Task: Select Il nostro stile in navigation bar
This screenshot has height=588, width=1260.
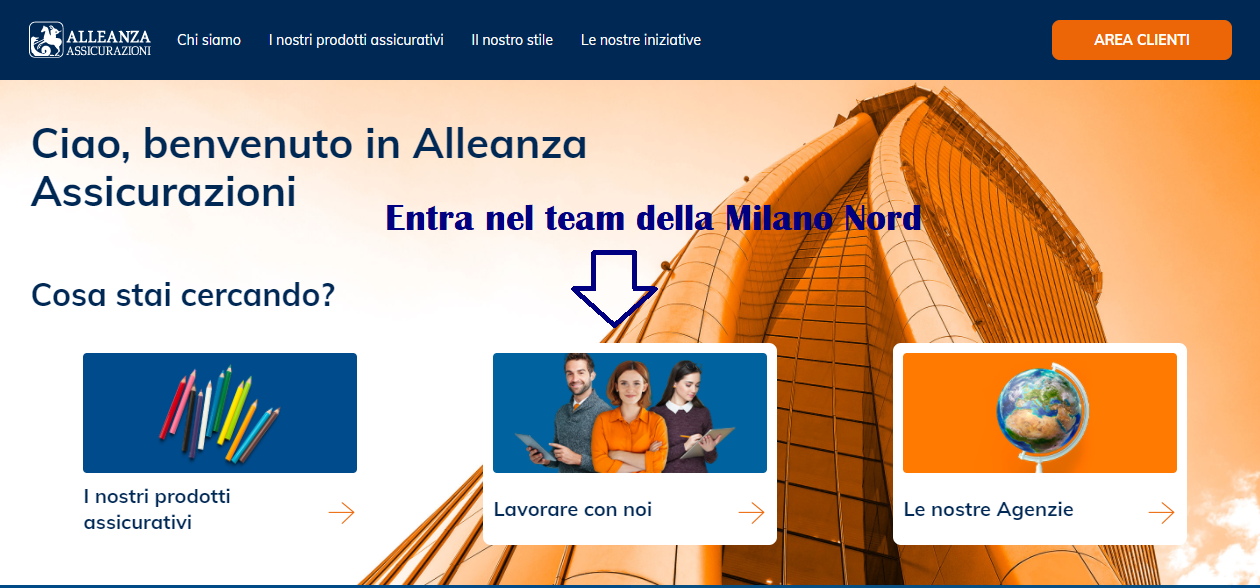Action: tap(512, 40)
